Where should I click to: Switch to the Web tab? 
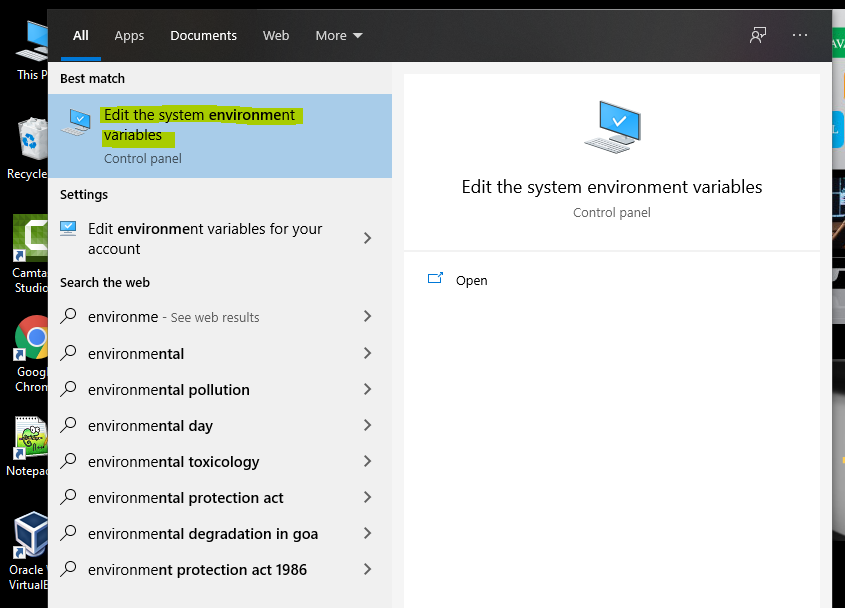pyautogui.click(x=276, y=35)
